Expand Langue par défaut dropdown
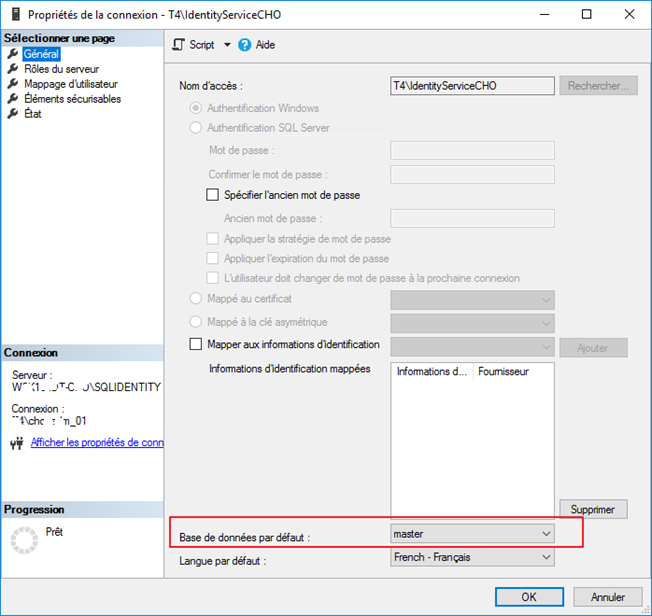 click(472, 558)
